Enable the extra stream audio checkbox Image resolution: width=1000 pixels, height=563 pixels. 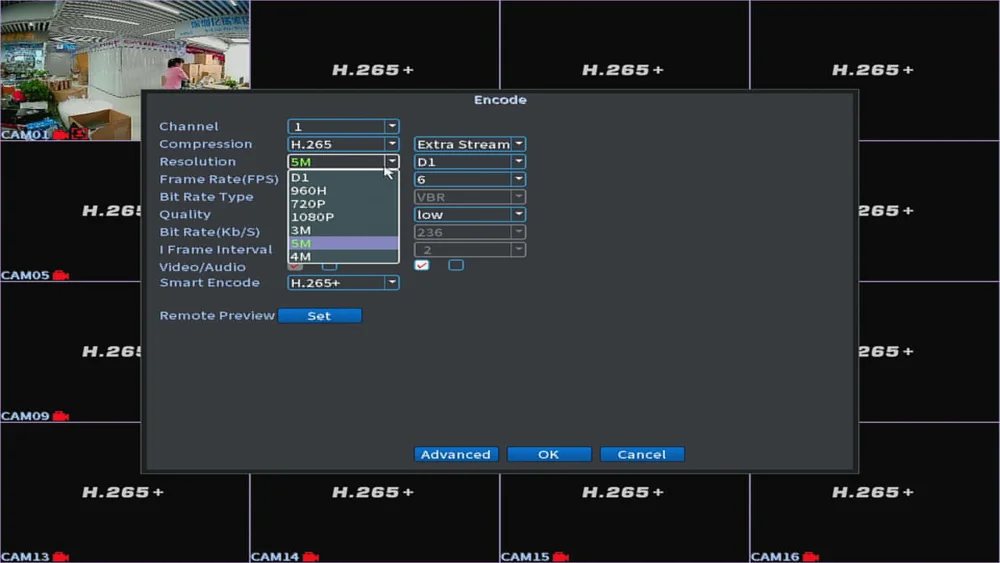[x=456, y=265]
